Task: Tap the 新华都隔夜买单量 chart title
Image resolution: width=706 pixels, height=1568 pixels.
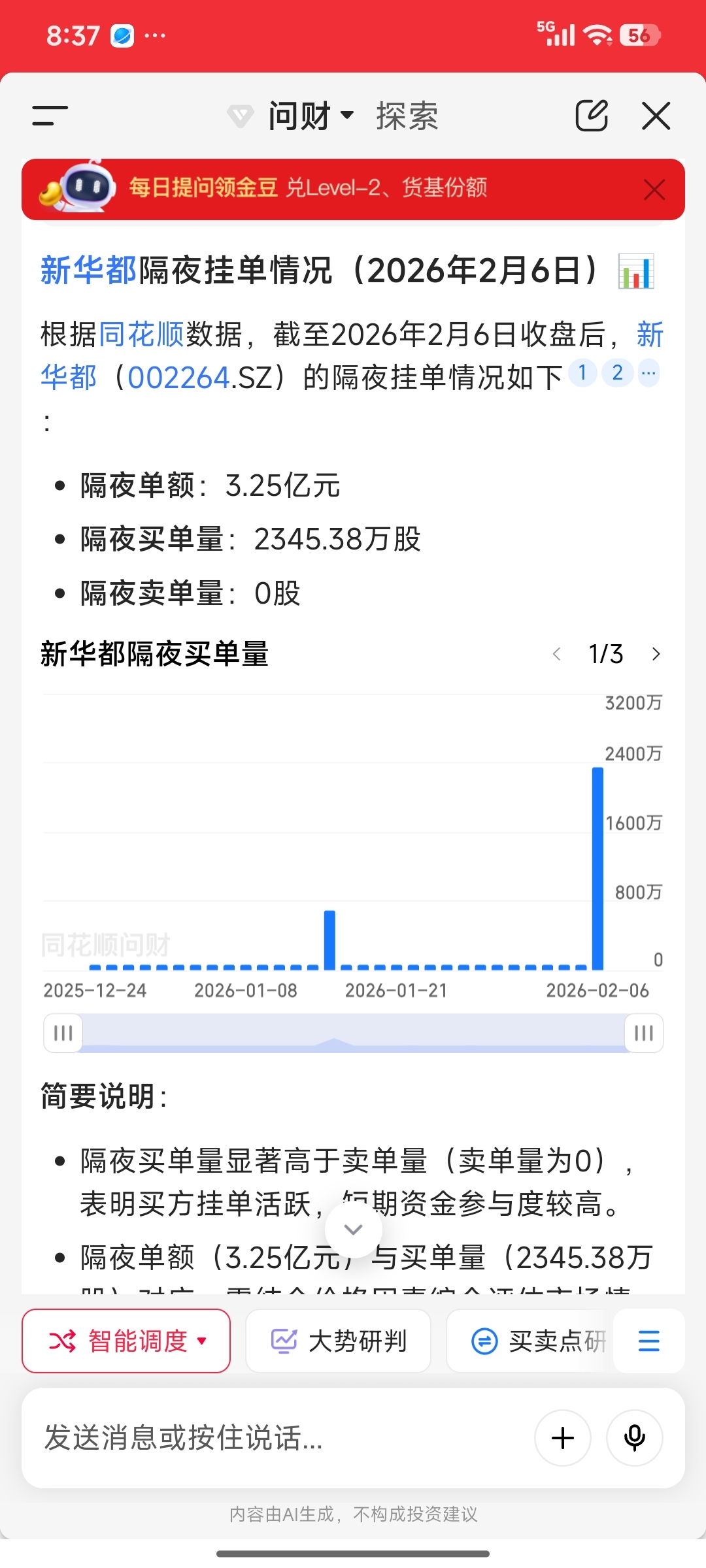Action: [x=155, y=654]
